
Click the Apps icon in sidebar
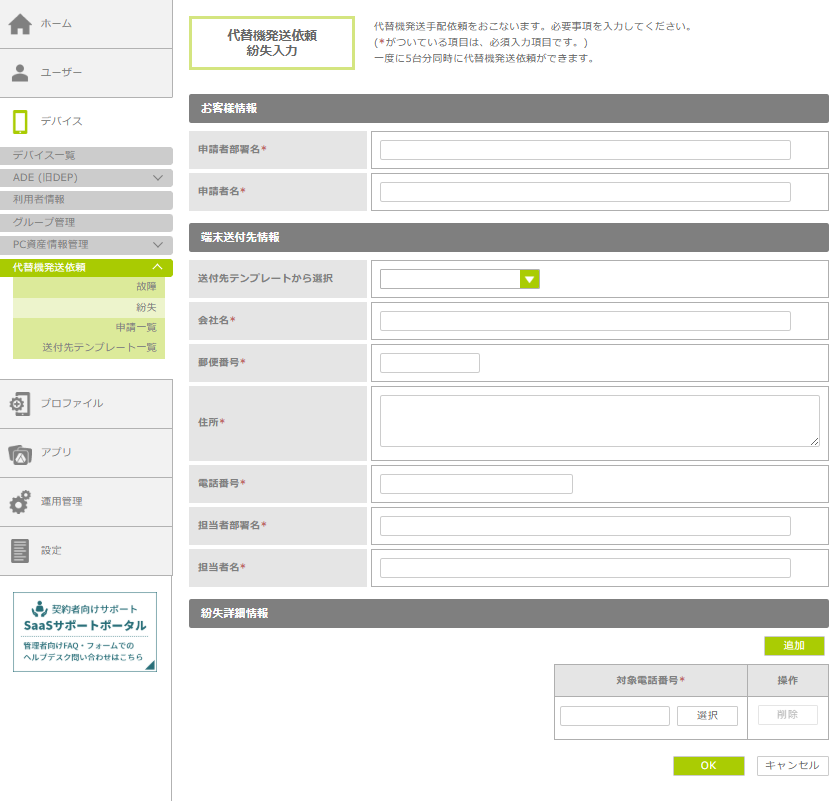20,453
